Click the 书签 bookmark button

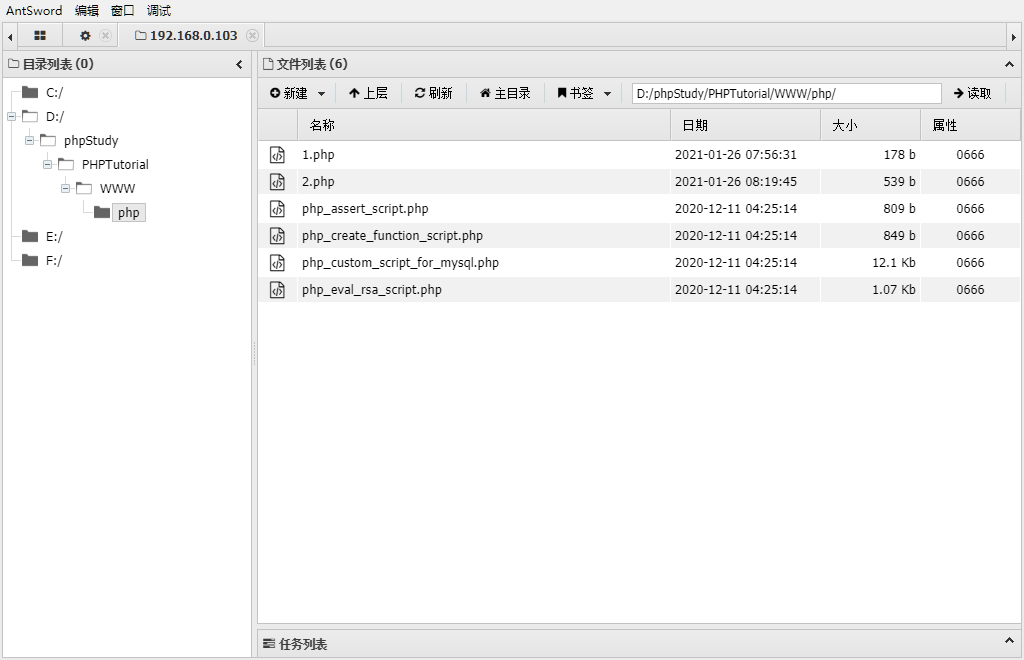pos(575,93)
